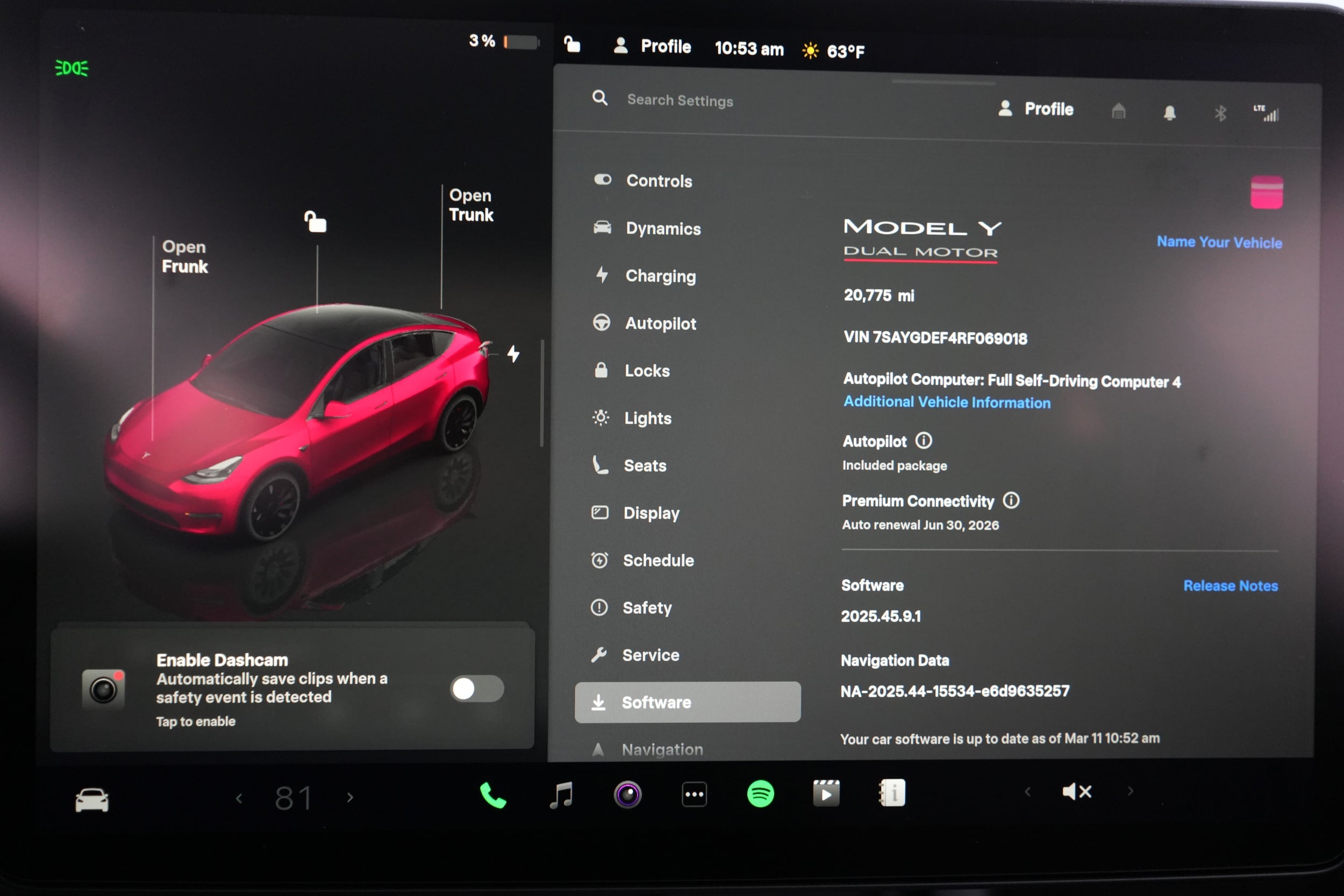This screenshot has width=1344, height=896.
Task: Open the owner's manual icon
Action: pyautogui.click(x=892, y=794)
